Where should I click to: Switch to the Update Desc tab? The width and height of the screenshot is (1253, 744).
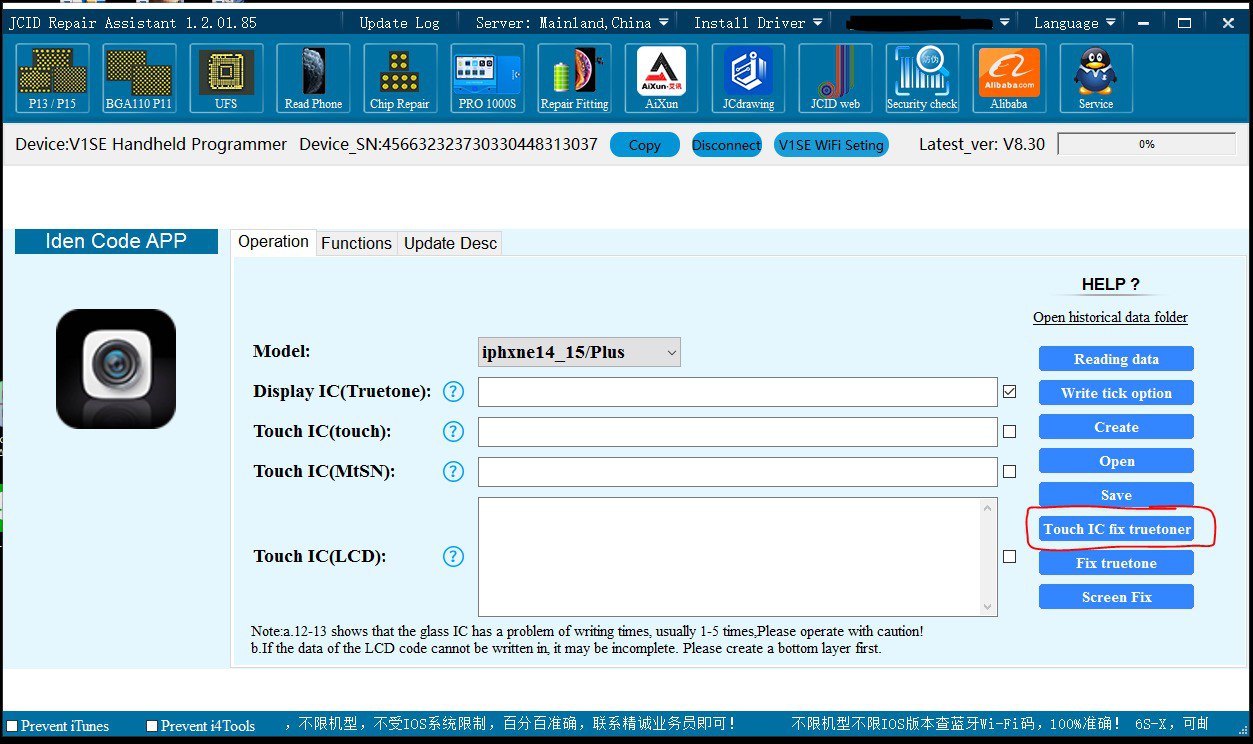[450, 243]
